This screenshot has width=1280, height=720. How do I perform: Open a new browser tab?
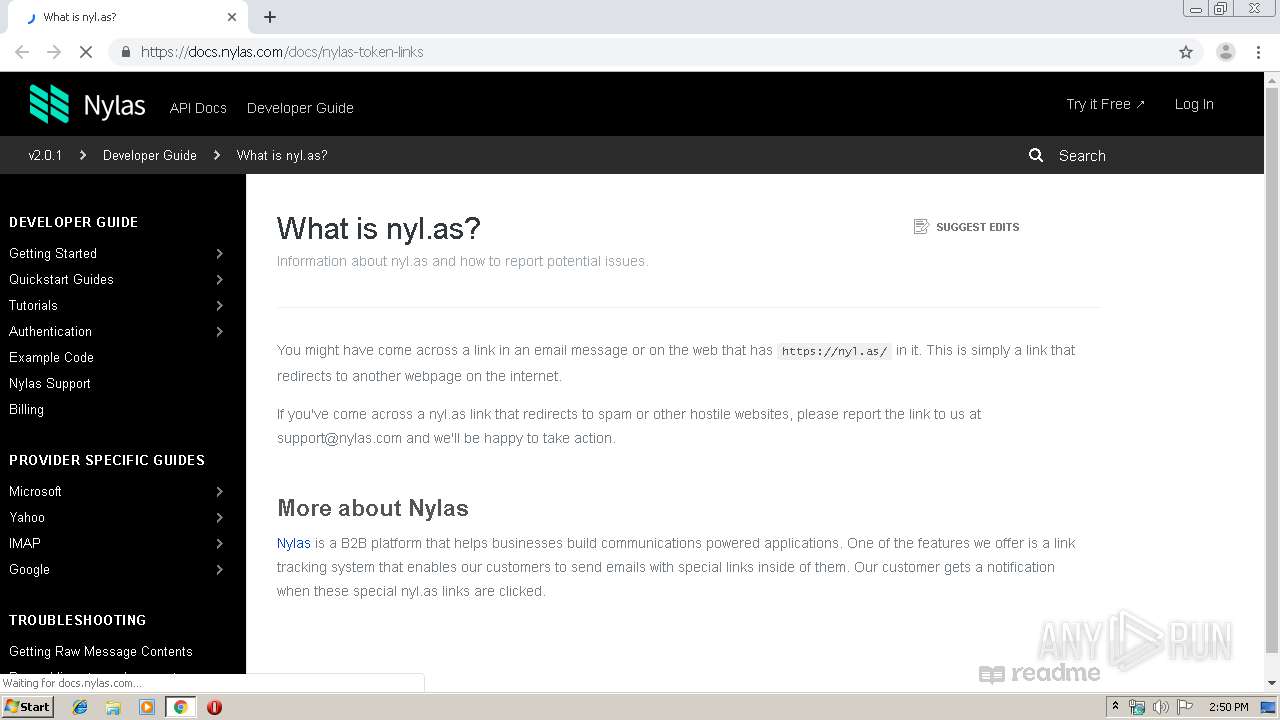click(x=270, y=17)
